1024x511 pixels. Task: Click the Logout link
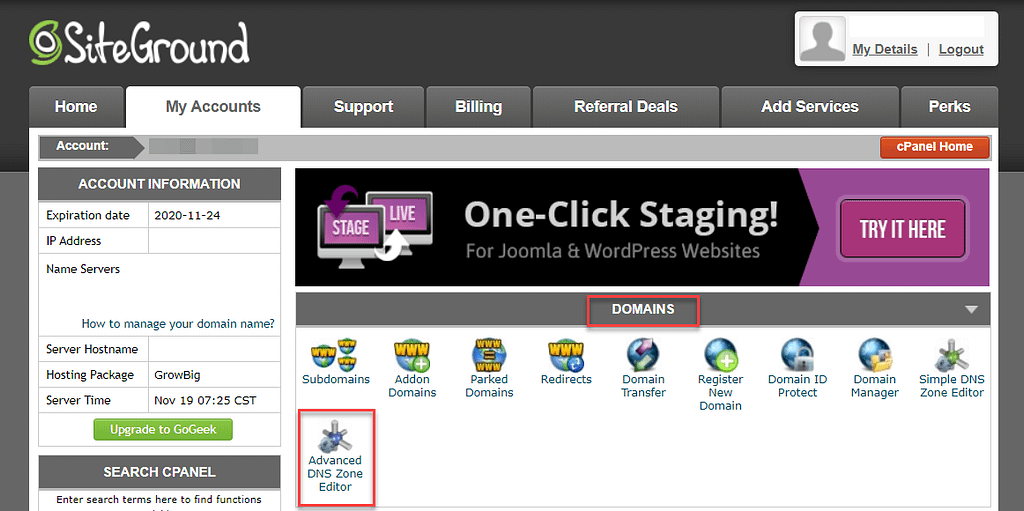pos(961,50)
